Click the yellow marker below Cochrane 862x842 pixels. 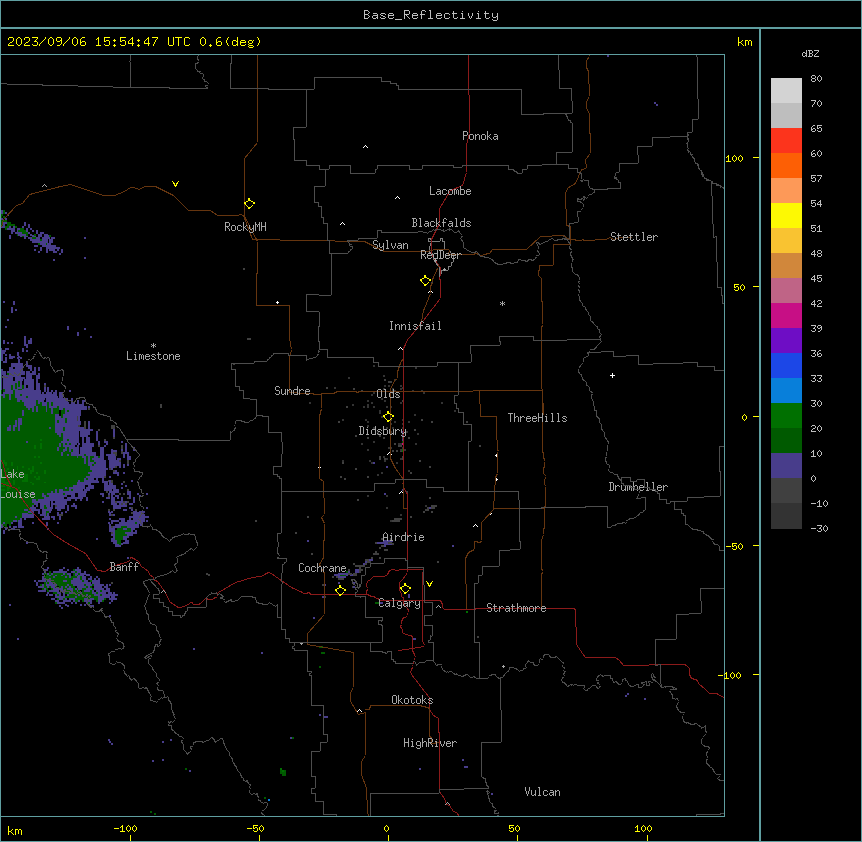[340, 590]
